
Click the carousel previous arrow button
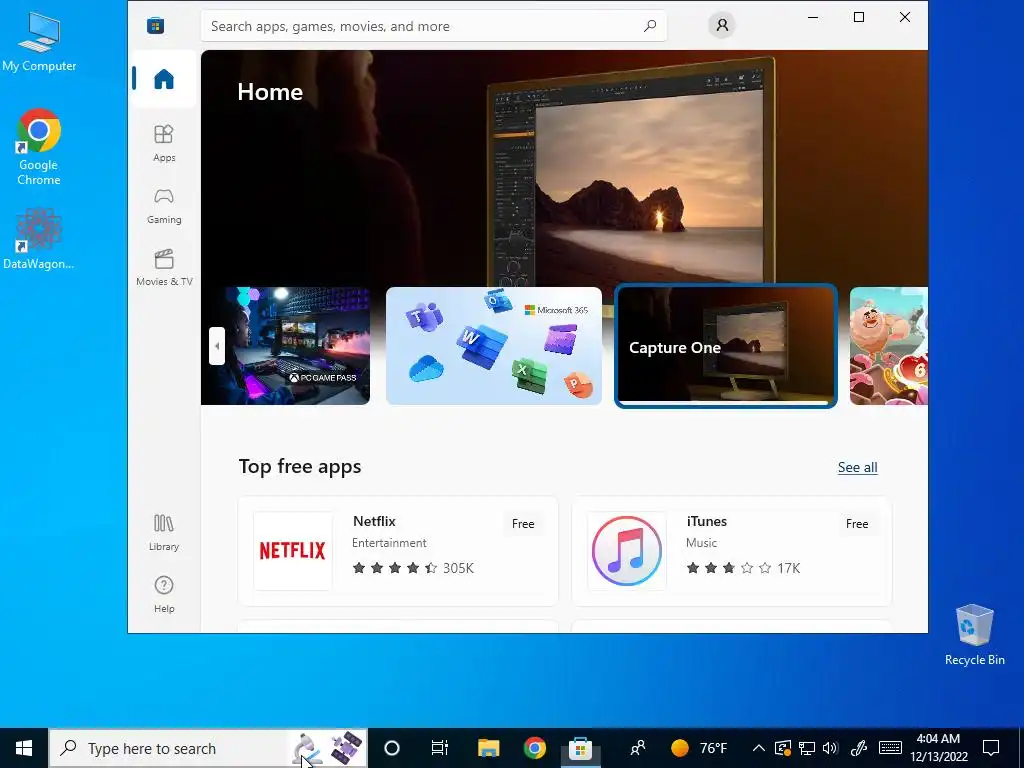(x=217, y=346)
